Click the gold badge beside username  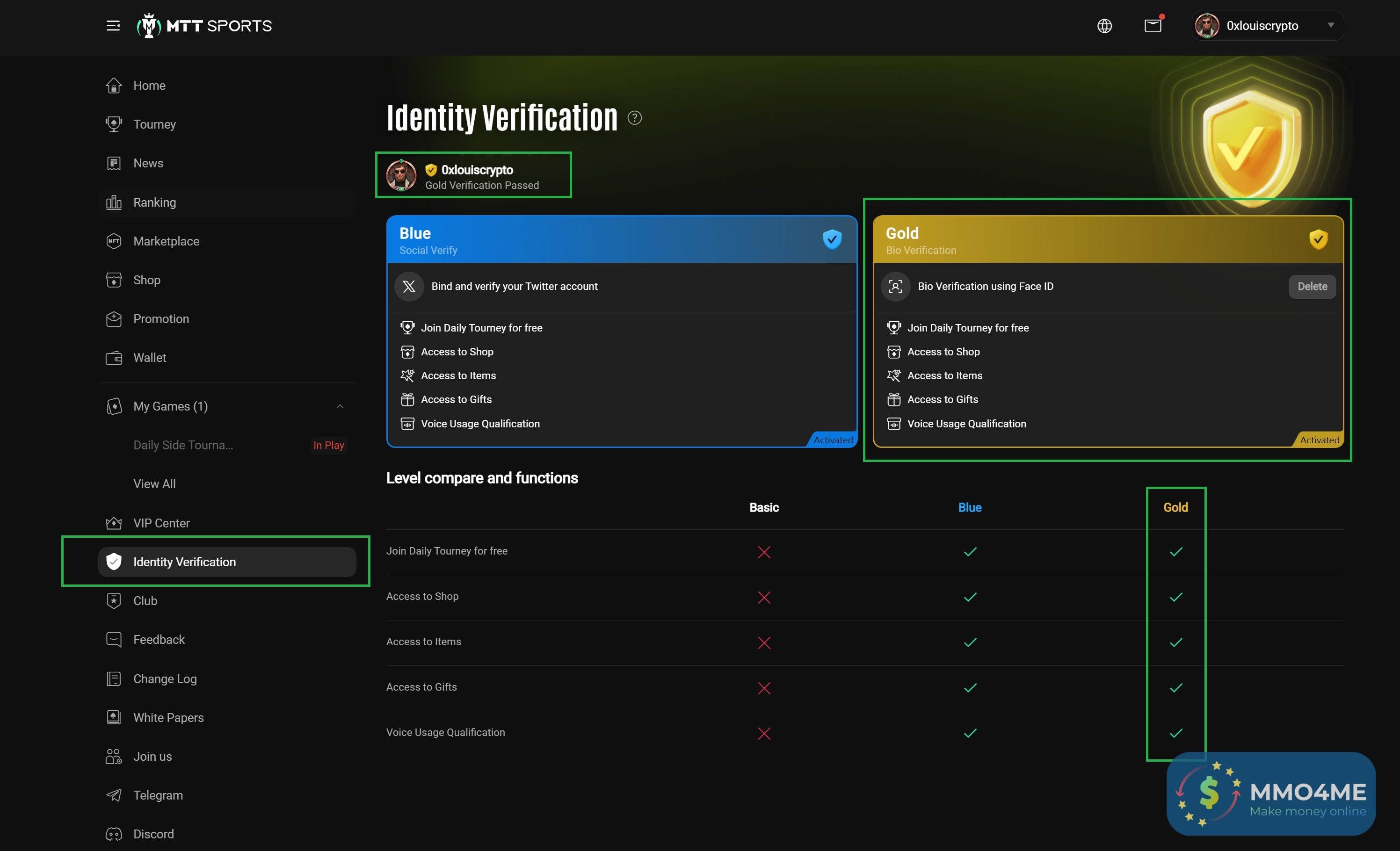coord(431,170)
